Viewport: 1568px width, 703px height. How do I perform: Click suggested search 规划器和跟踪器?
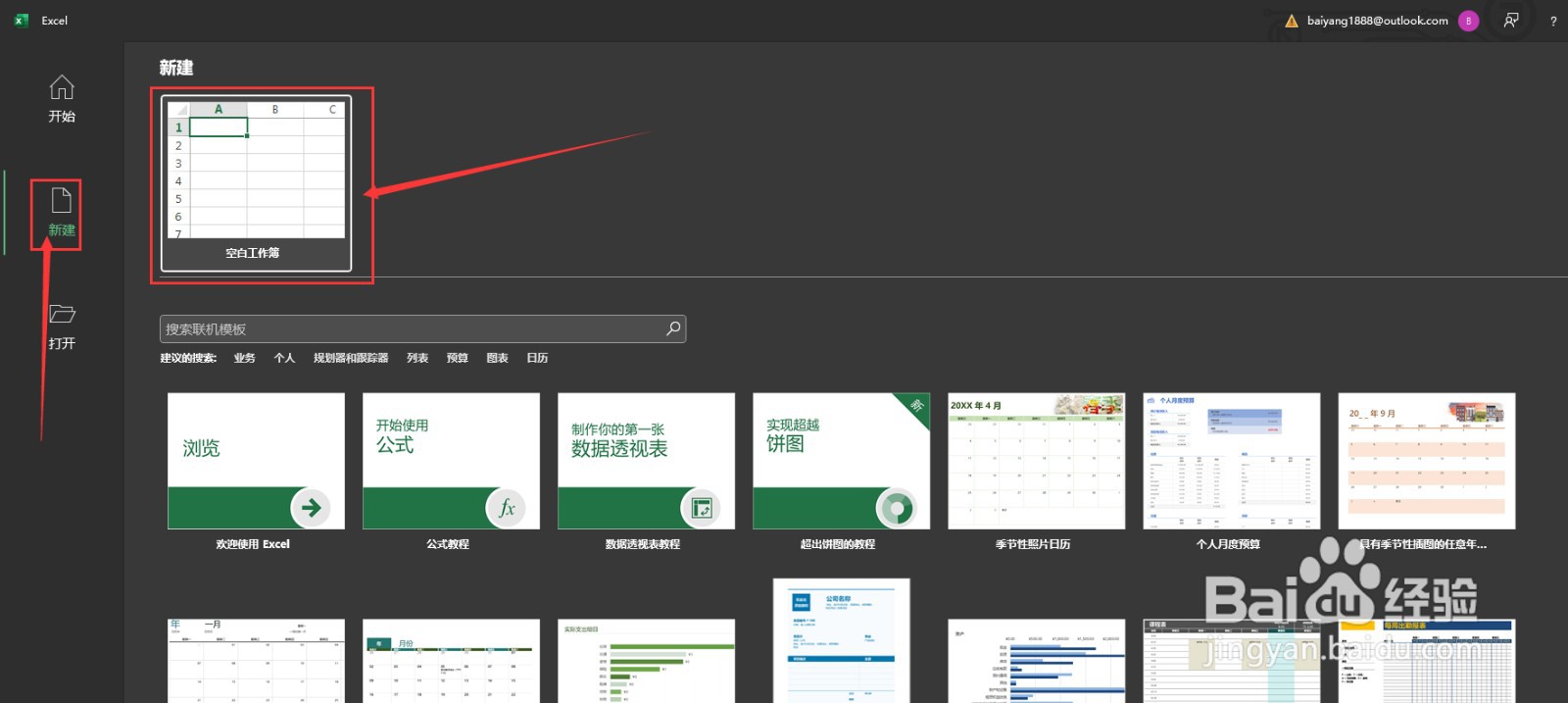[351, 358]
